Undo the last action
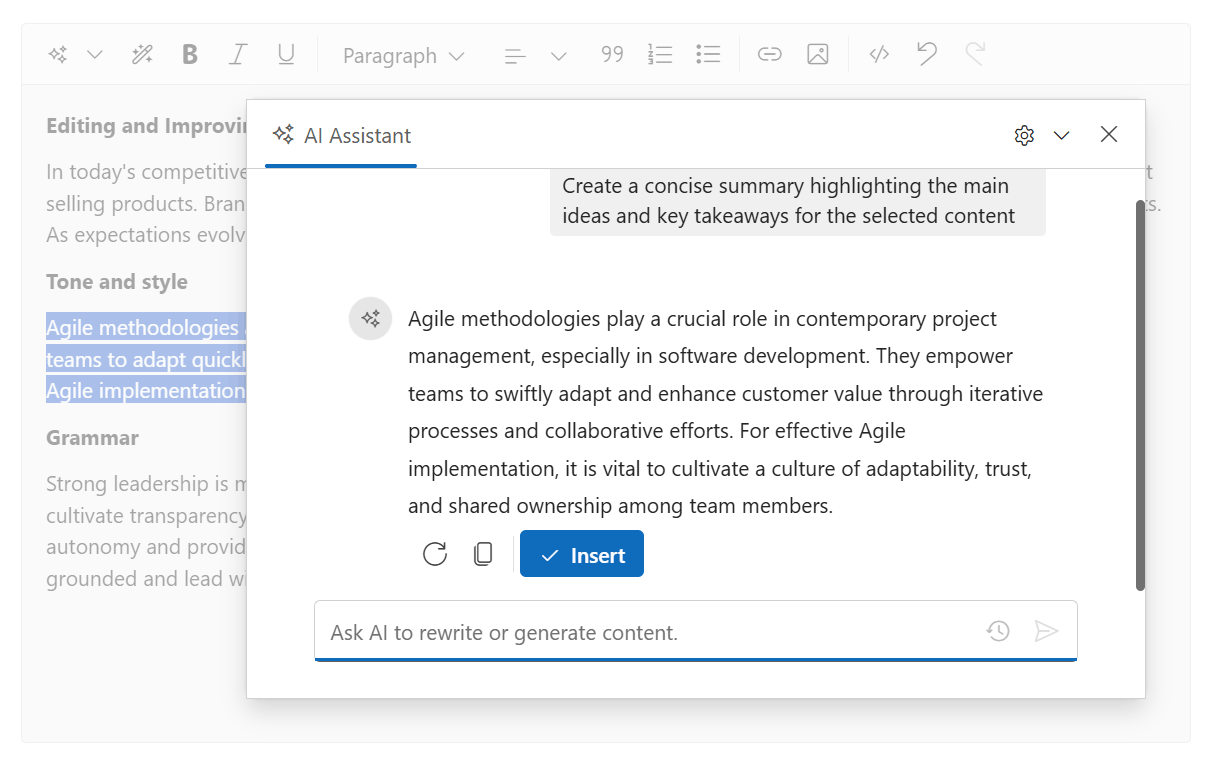The image size is (1215, 763). [x=927, y=55]
